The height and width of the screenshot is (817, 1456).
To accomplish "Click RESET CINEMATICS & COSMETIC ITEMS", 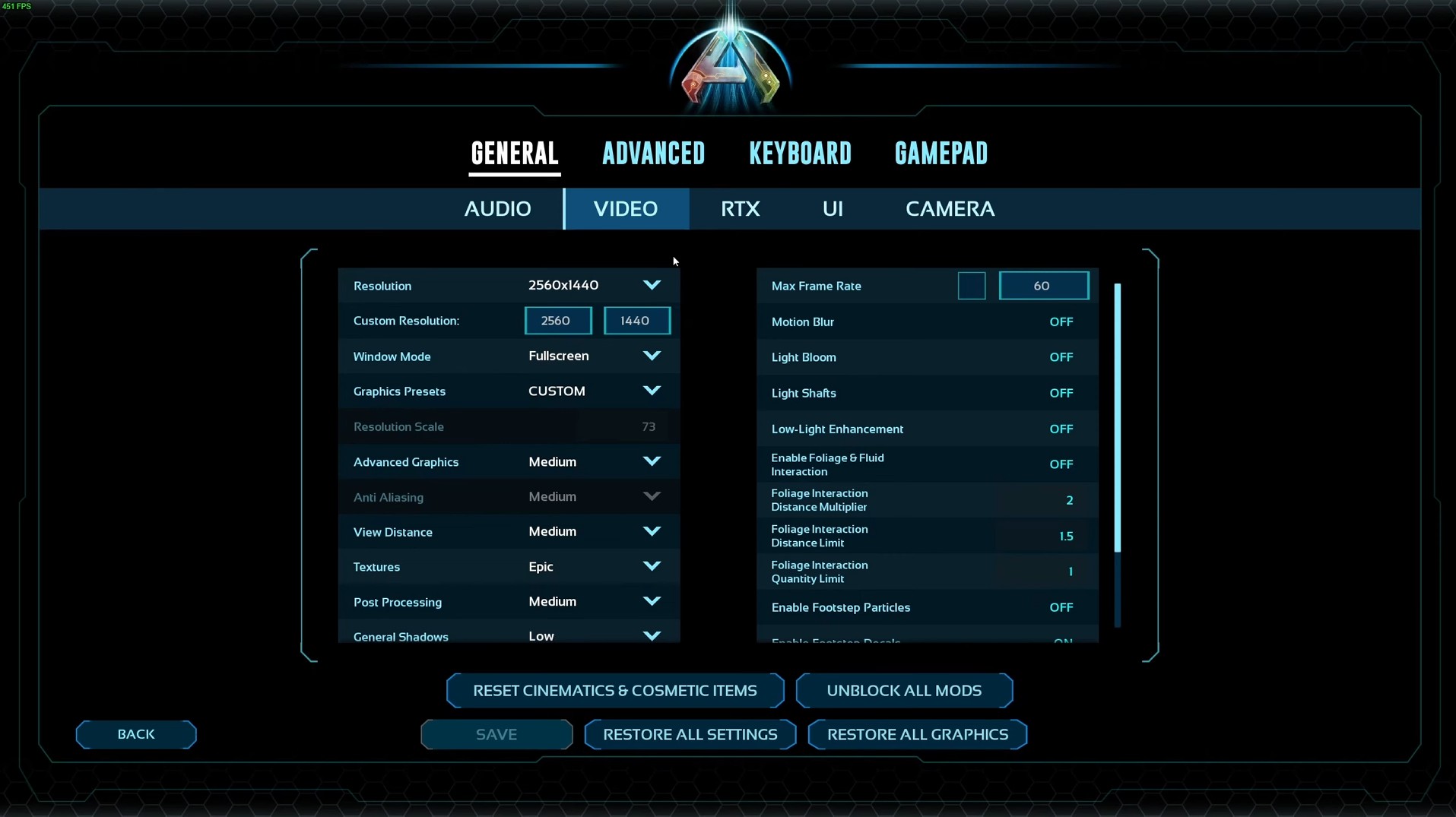I will tap(615, 691).
